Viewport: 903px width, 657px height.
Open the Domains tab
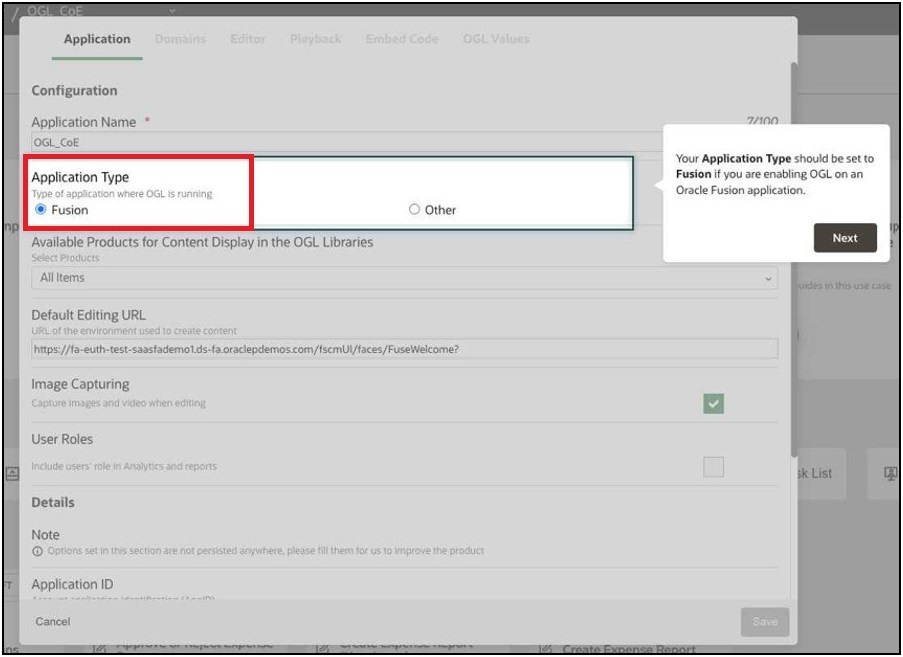(180, 39)
